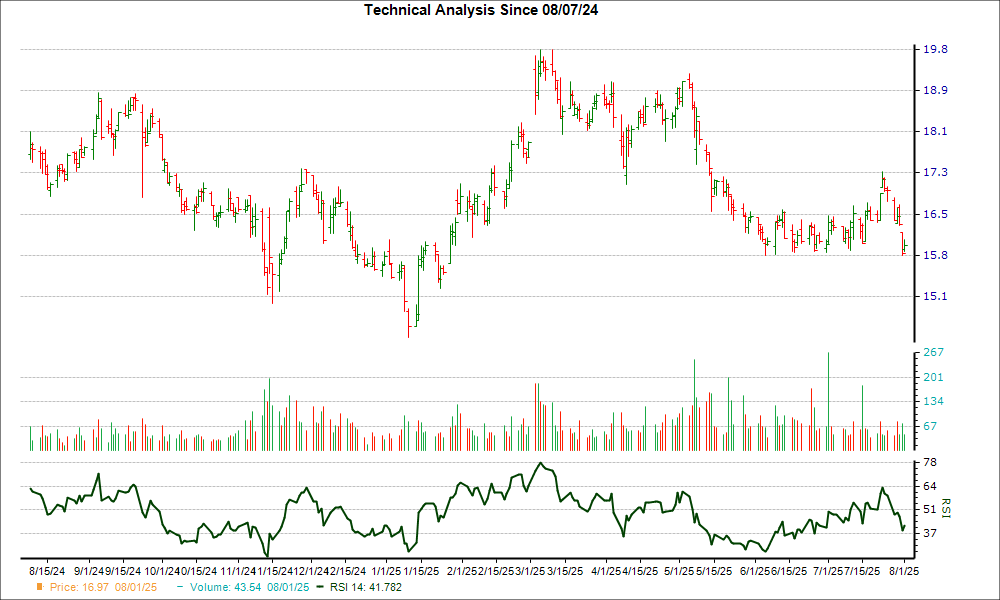Viewport: 1000px width, 600px height.
Task: Click the 51 RSI axis label
Action: (930, 509)
